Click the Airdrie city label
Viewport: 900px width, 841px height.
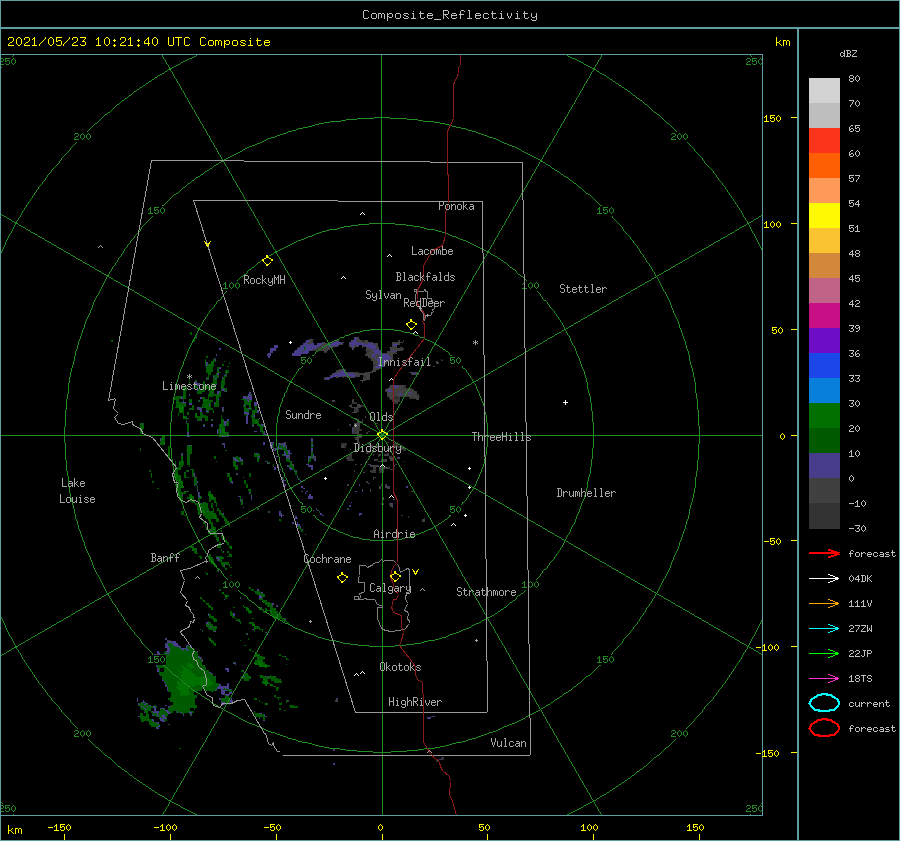click(394, 534)
